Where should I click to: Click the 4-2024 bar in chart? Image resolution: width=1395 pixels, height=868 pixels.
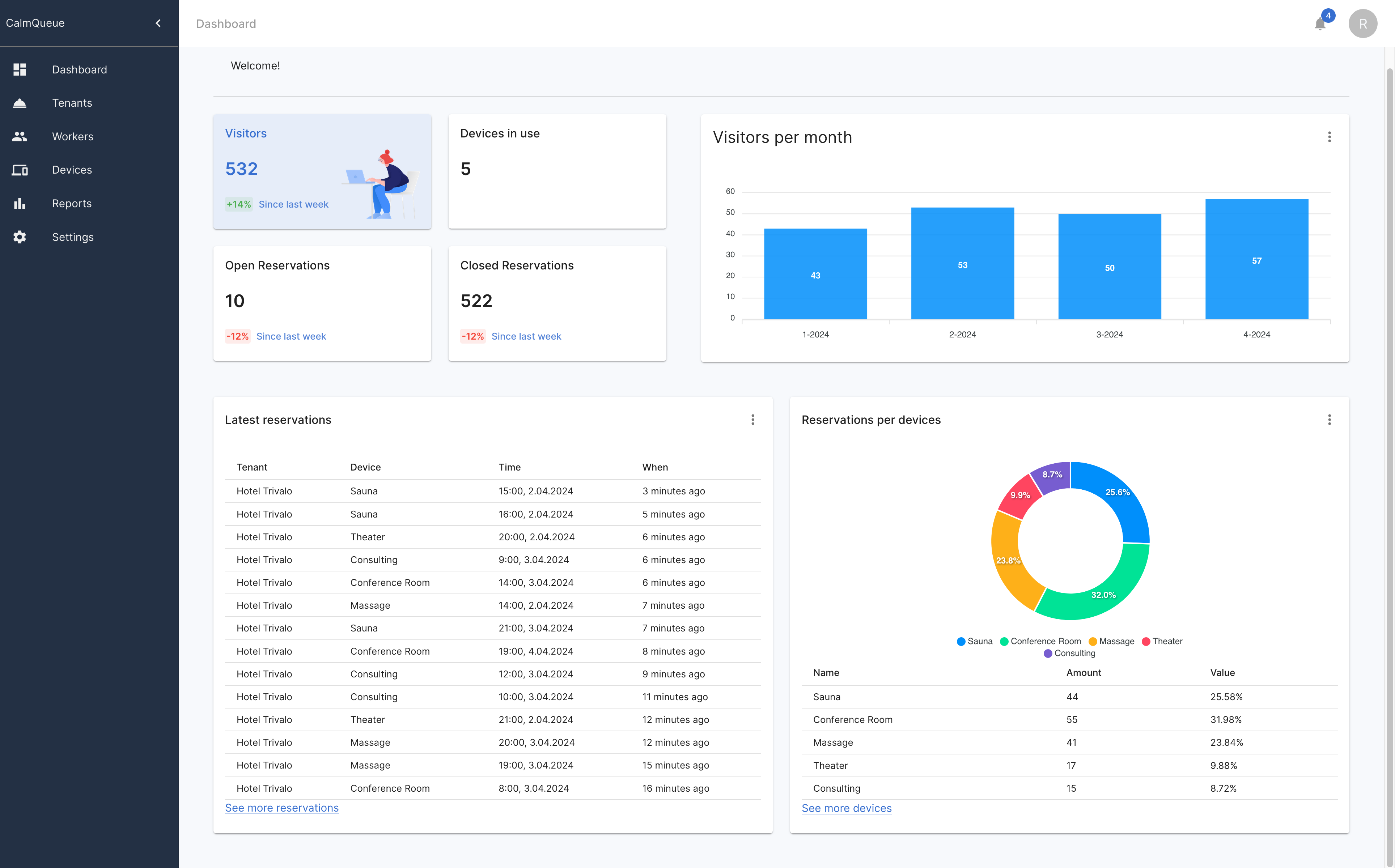(1257, 259)
